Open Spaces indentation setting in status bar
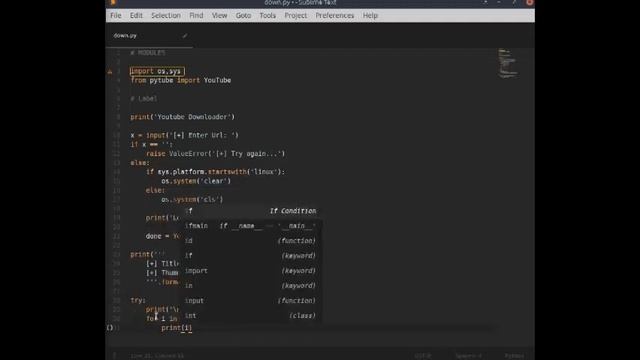This screenshot has height=360, width=640. click(x=469, y=356)
